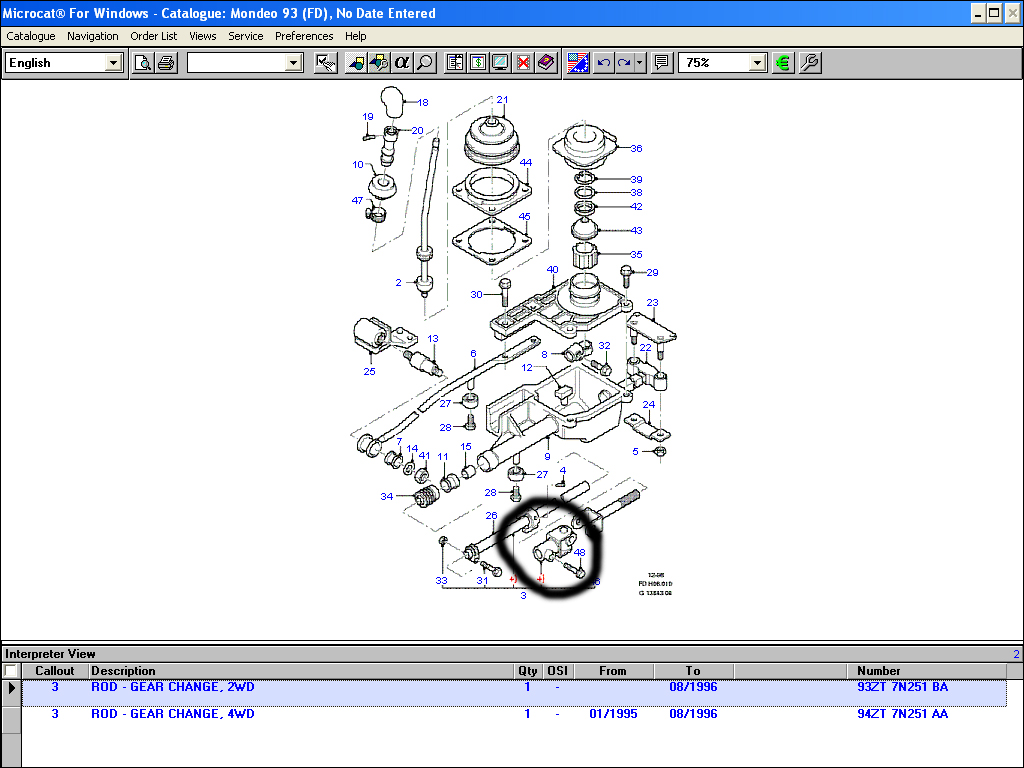Click the printer icon
Image resolution: width=1024 pixels, height=768 pixels.
(166, 63)
